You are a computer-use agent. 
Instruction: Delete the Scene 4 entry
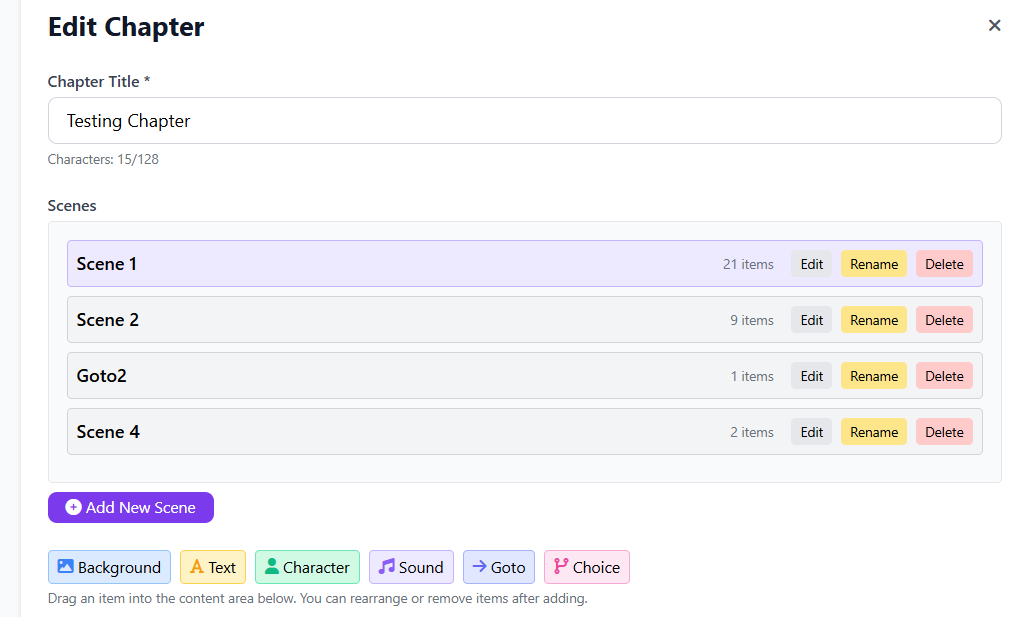(943, 432)
